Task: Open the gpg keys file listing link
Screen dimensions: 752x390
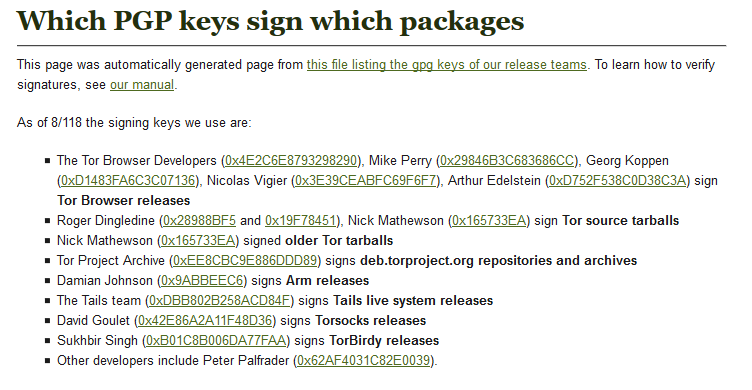Action: click(x=446, y=65)
